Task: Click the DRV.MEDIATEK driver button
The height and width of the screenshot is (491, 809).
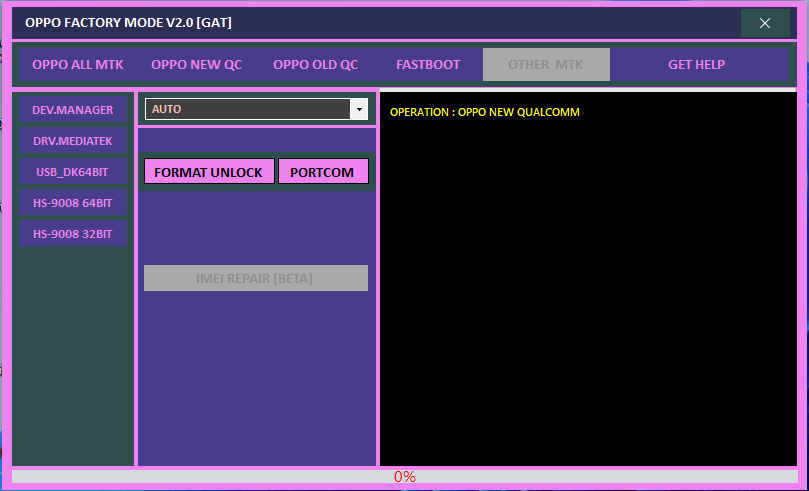Action: [x=73, y=141]
